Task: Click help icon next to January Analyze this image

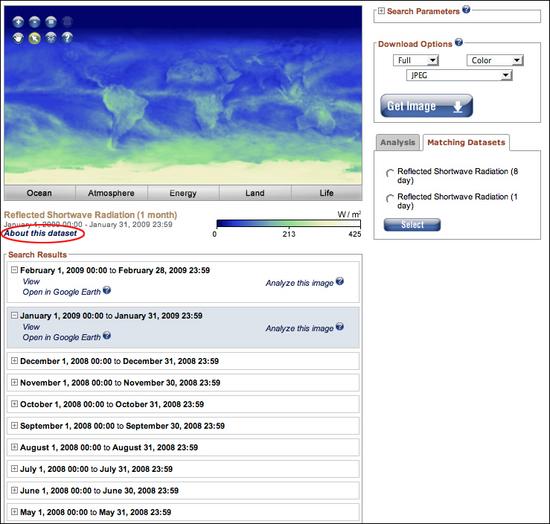Action: (340, 327)
